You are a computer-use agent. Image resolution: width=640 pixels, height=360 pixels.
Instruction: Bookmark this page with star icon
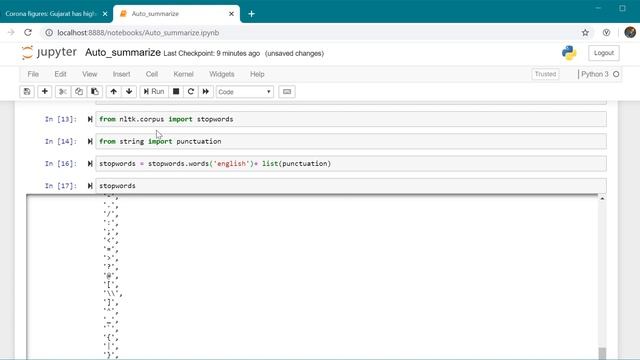coord(585,33)
